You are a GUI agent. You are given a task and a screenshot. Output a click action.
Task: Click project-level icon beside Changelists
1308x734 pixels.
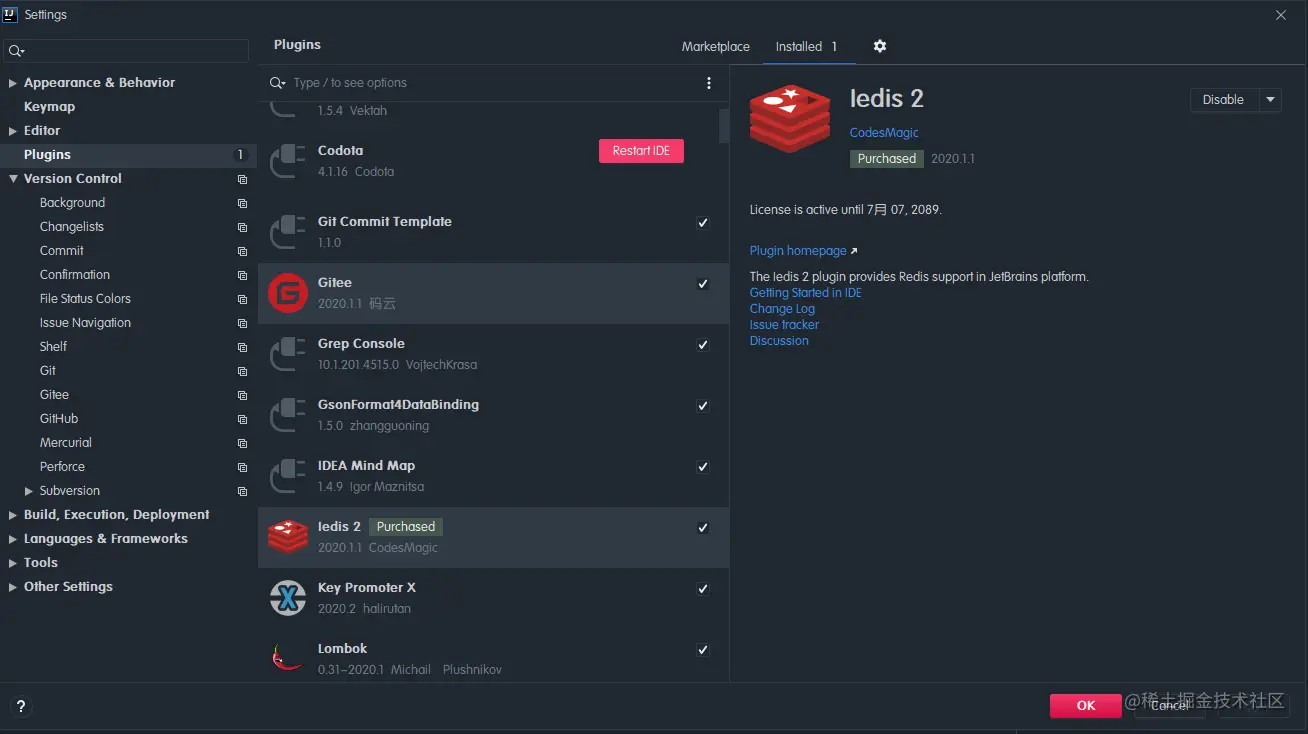[x=242, y=227]
